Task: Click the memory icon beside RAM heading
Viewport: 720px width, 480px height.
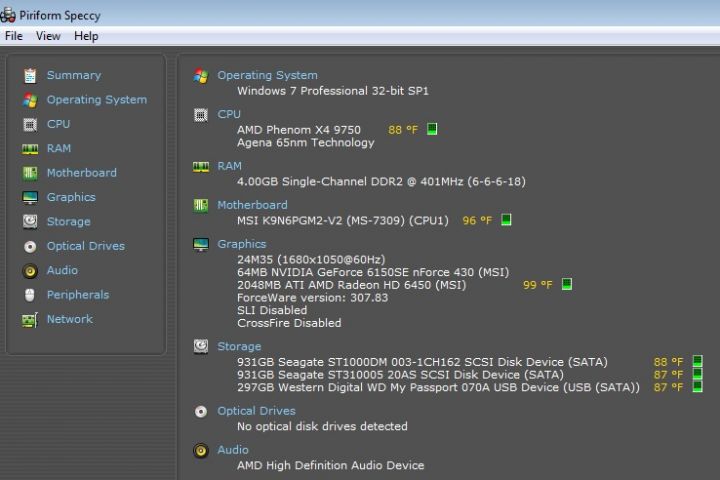Action: 201,167
